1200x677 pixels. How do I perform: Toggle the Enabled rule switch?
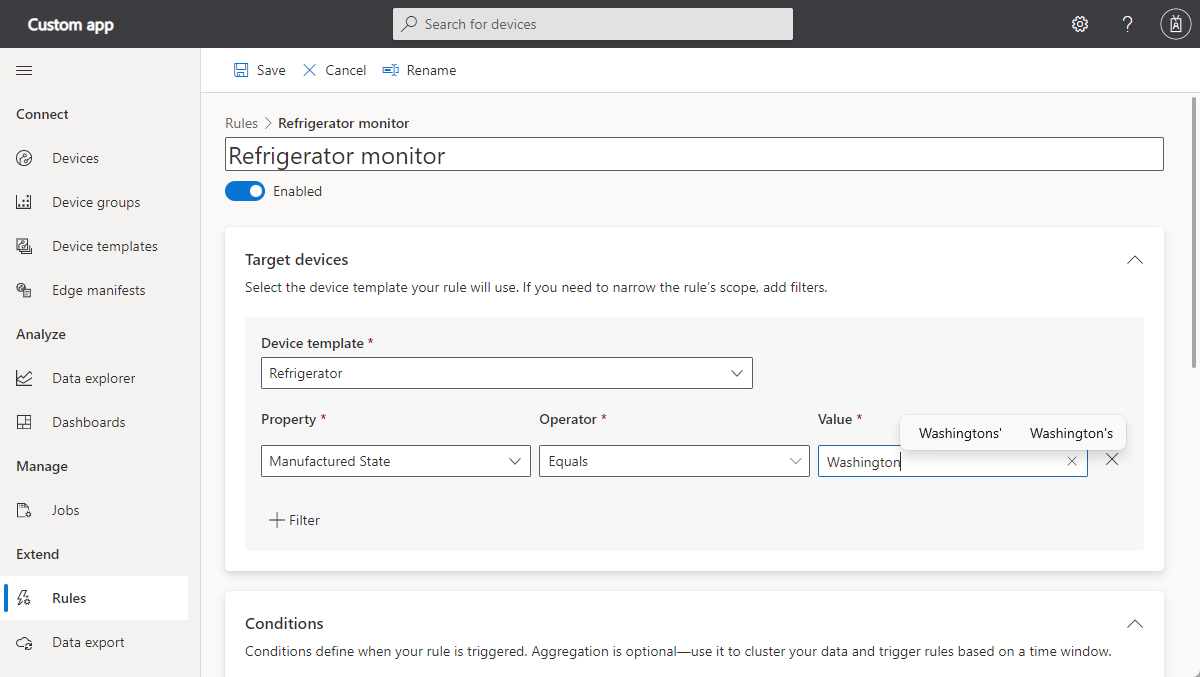coord(245,191)
